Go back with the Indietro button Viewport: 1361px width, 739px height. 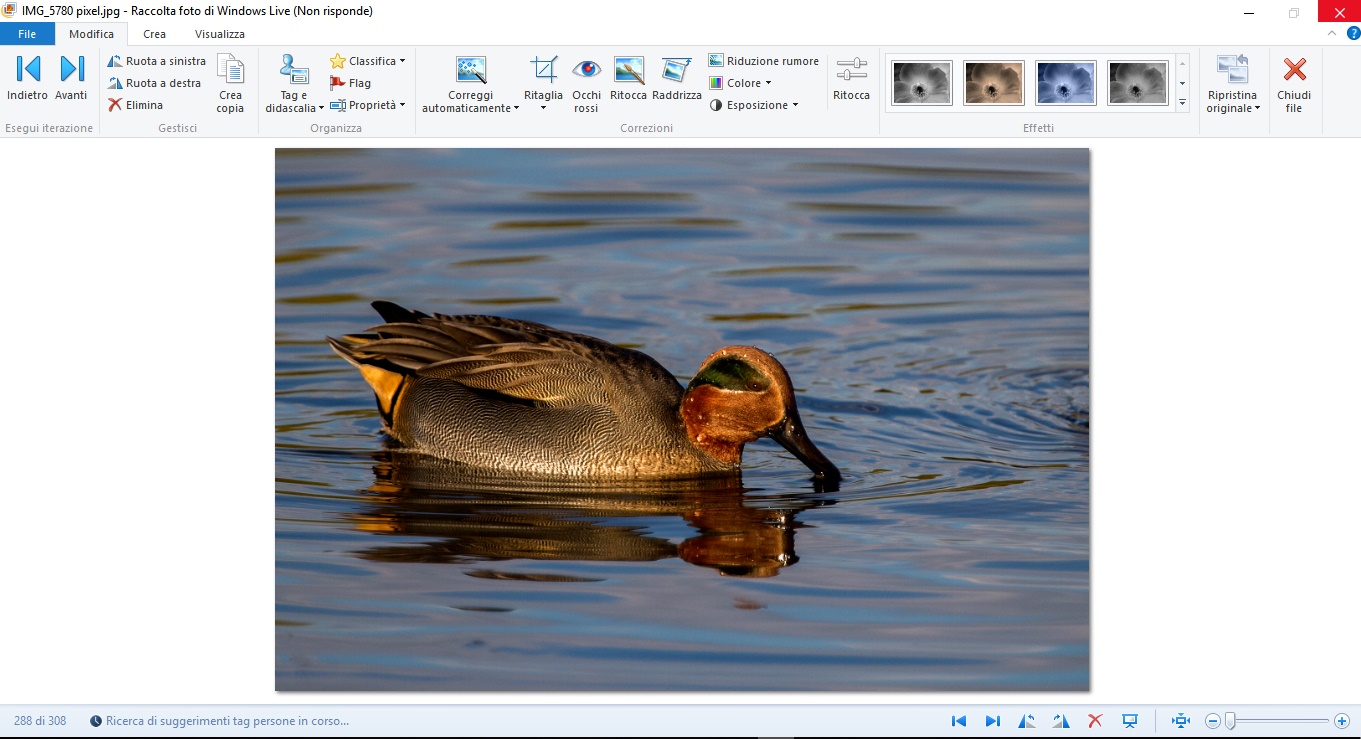tap(28, 79)
